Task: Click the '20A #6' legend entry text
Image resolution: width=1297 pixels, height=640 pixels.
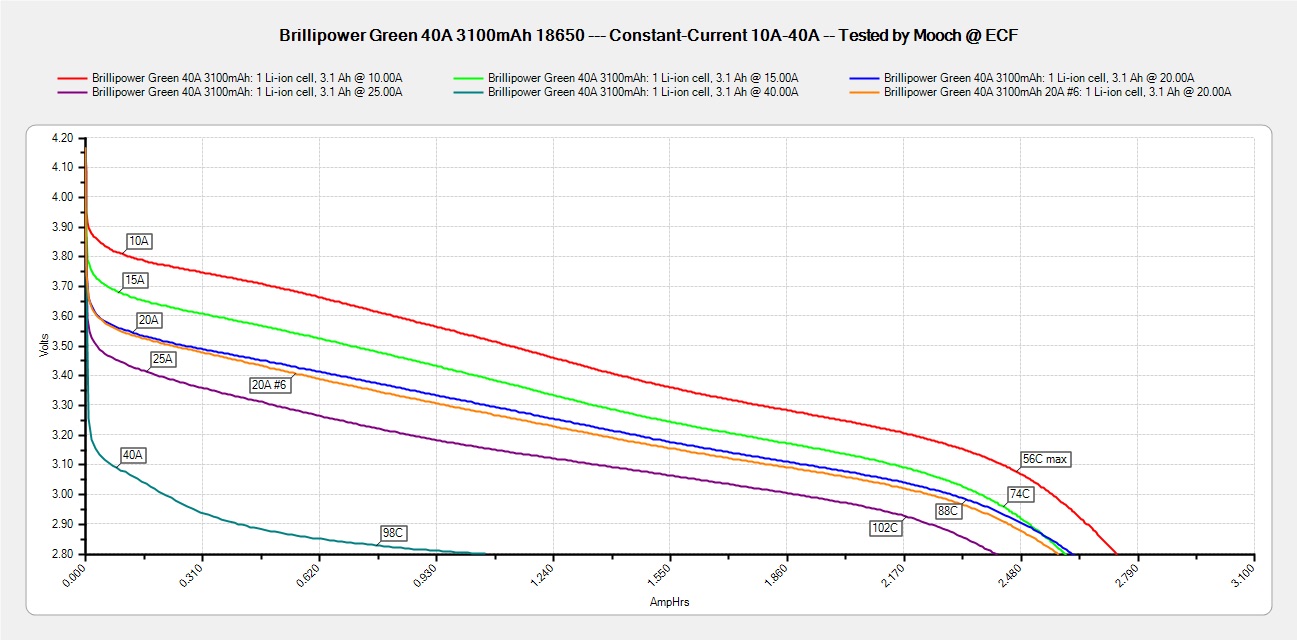Action: [1057, 92]
